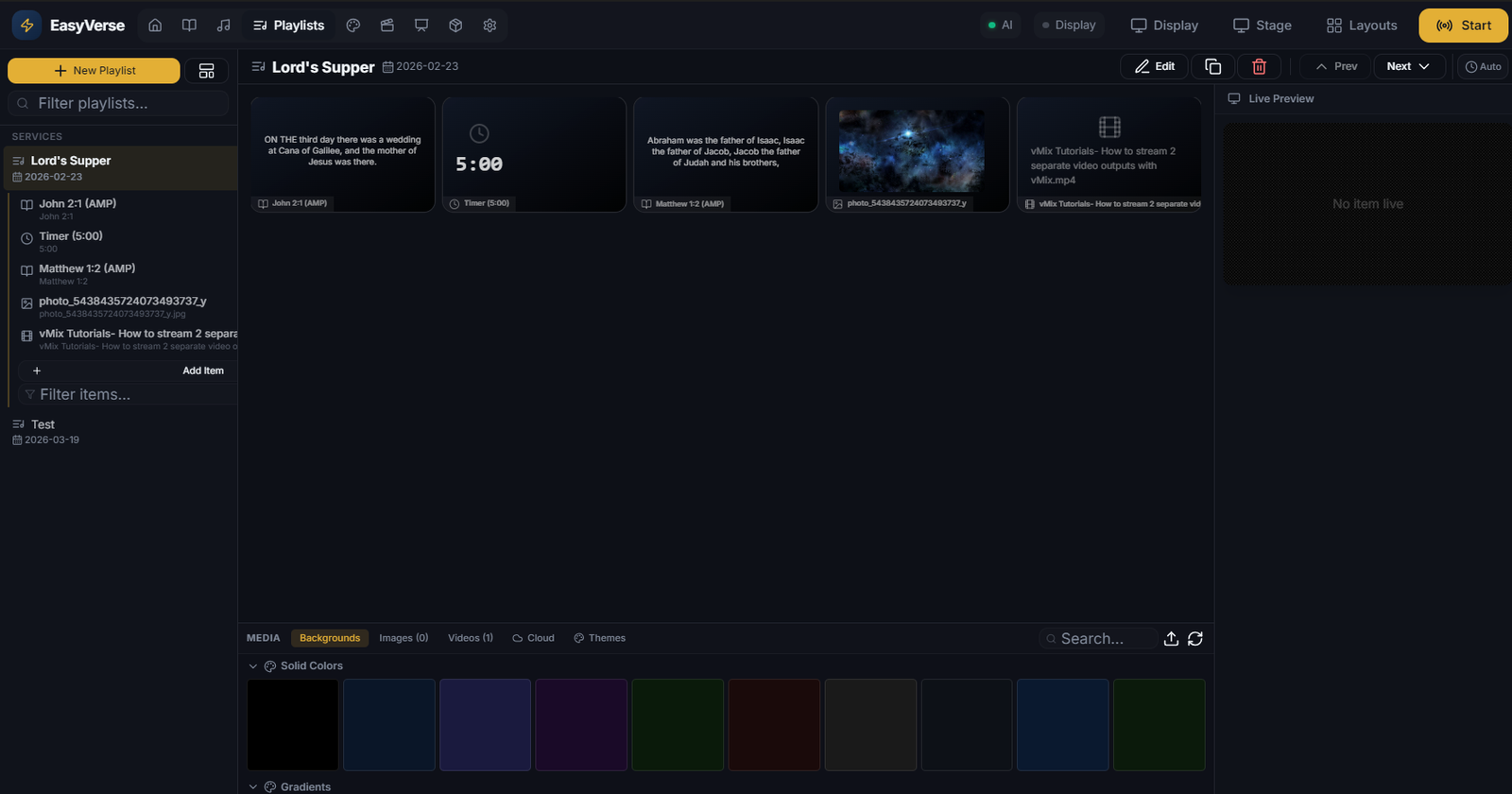Select the Timer 5:00 slide thumbnail
Screen dimensions: 1512x794
[x=534, y=154]
